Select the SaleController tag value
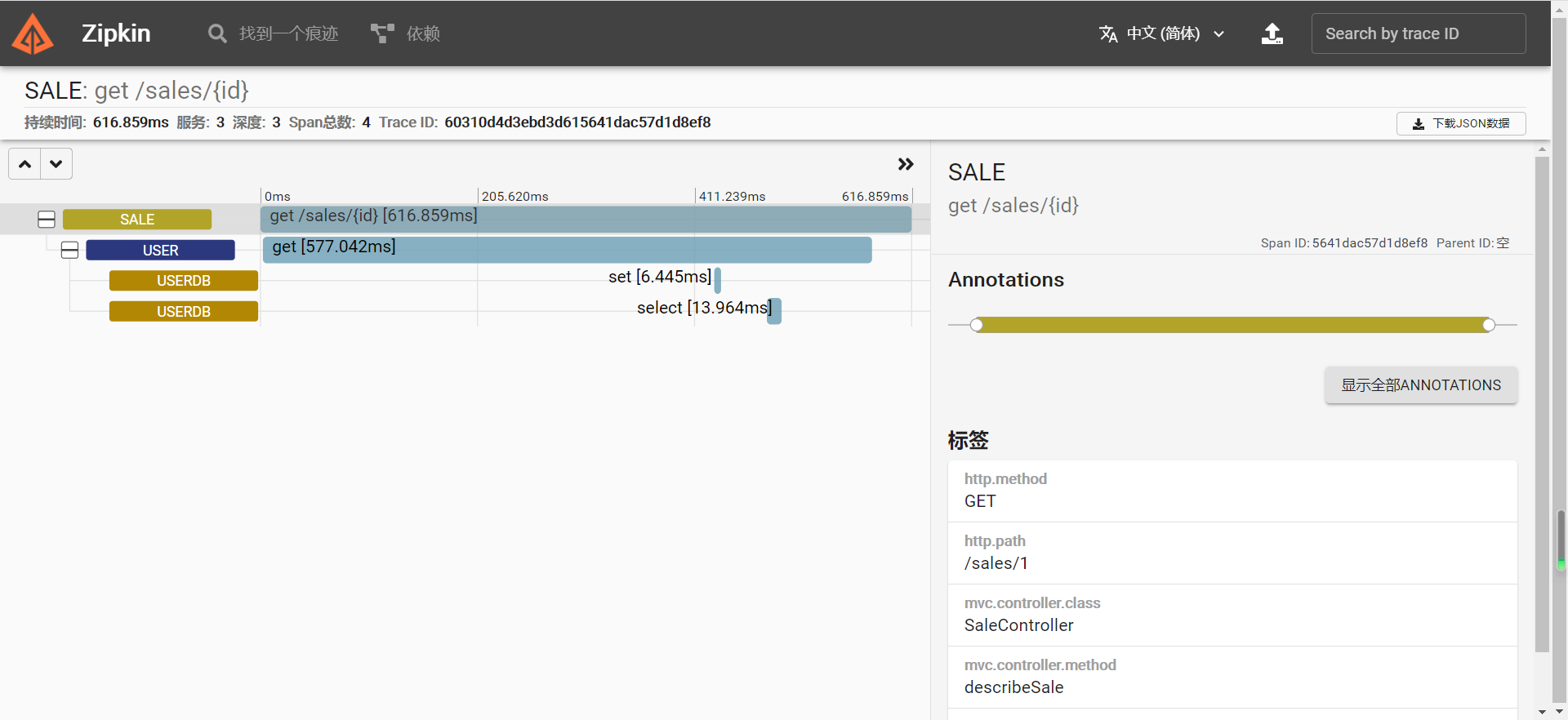The height and width of the screenshot is (720, 1568). [x=1019, y=625]
